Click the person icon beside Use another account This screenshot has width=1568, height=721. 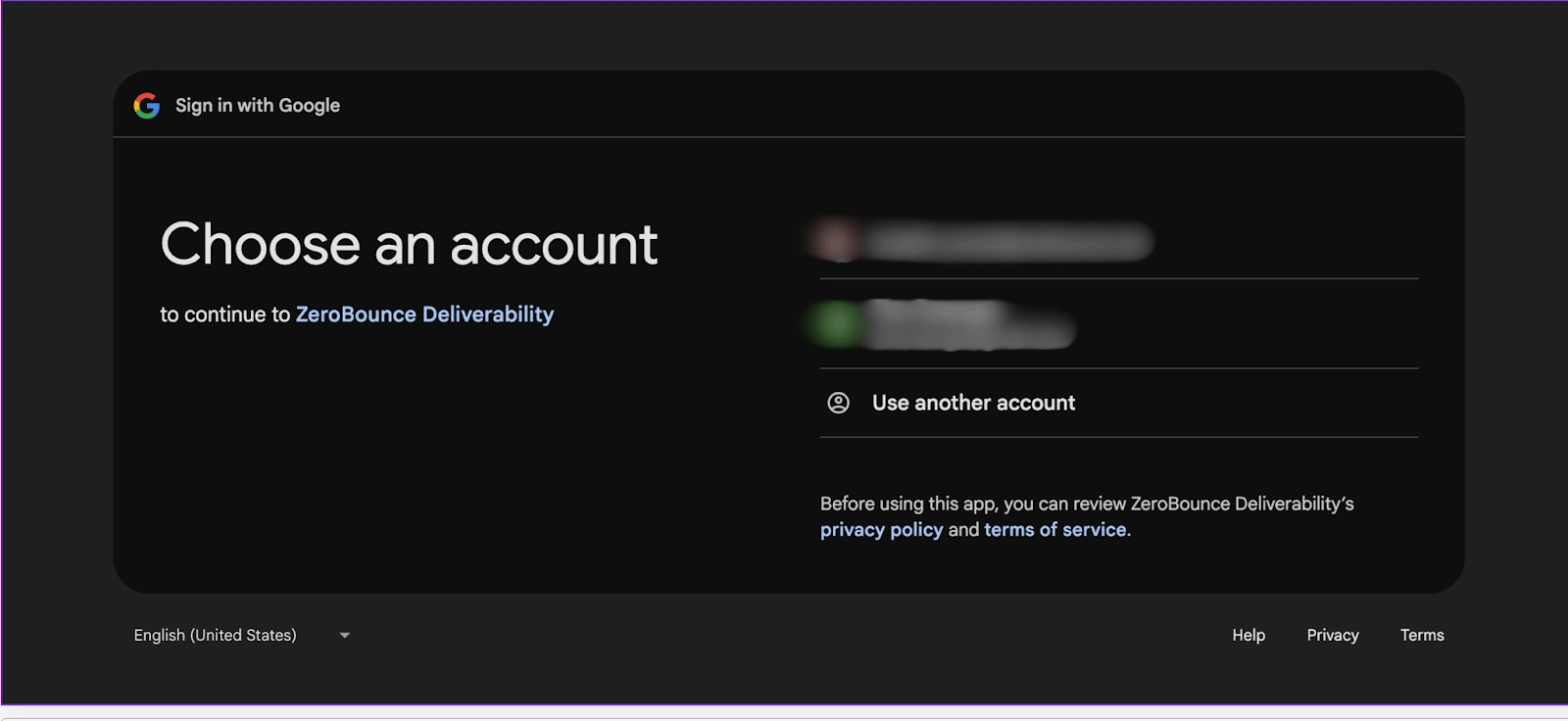(x=839, y=403)
